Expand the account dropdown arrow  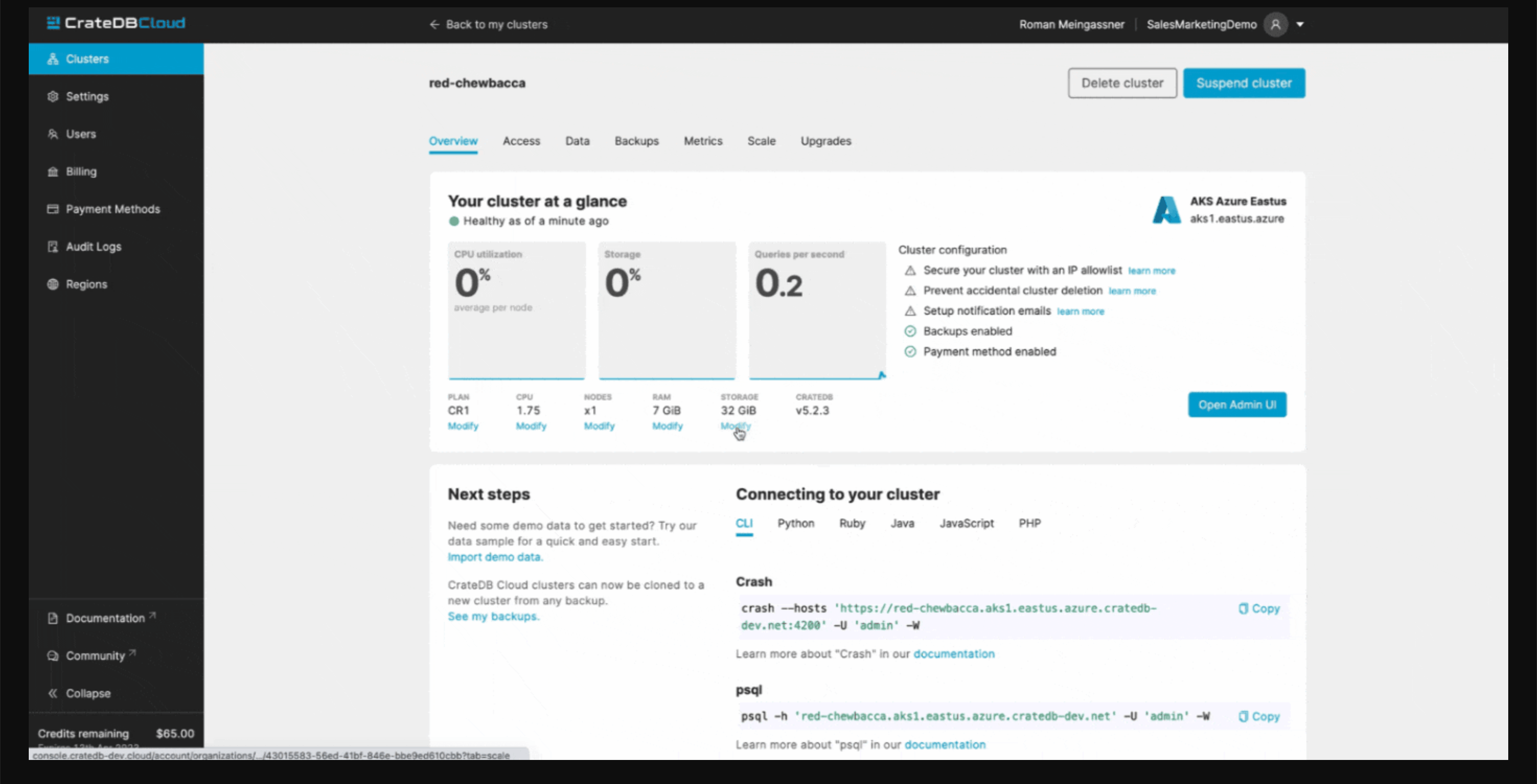1300,25
